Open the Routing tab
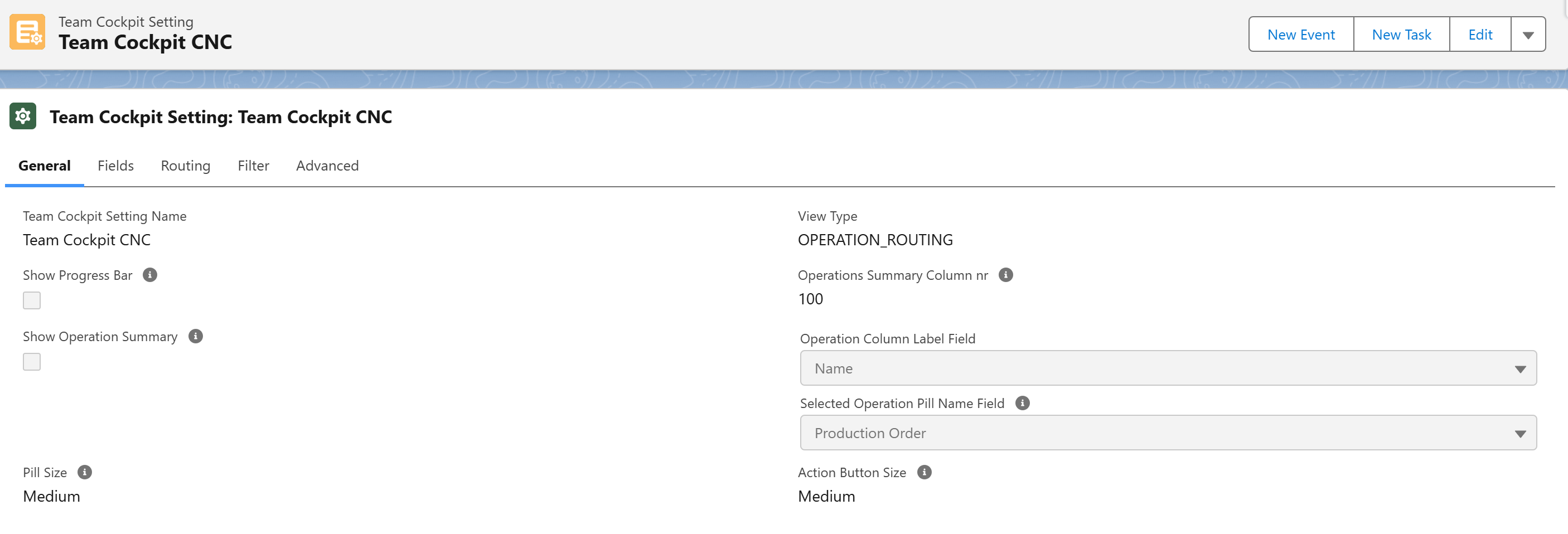The width and height of the screenshot is (1568, 534). [x=186, y=166]
